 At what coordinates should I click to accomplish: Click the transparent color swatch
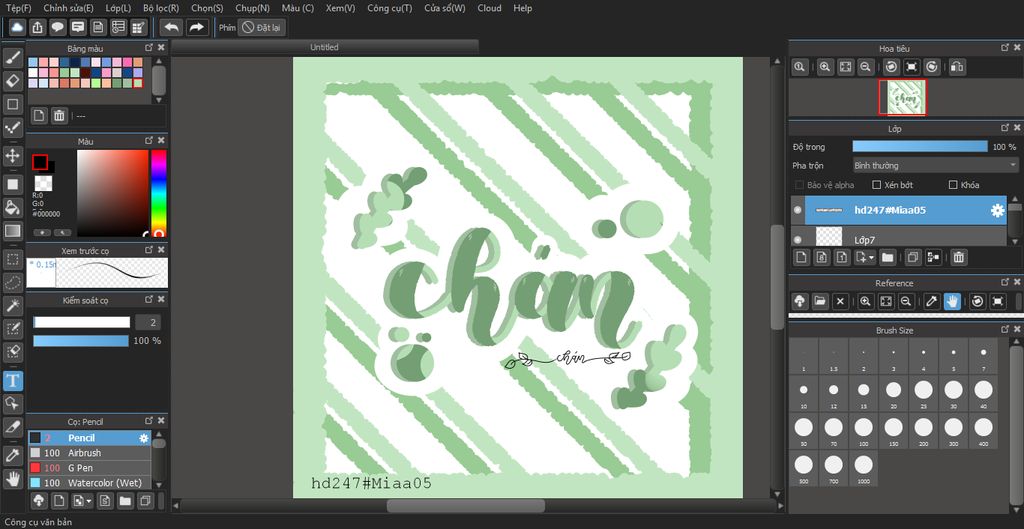(44, 183)
